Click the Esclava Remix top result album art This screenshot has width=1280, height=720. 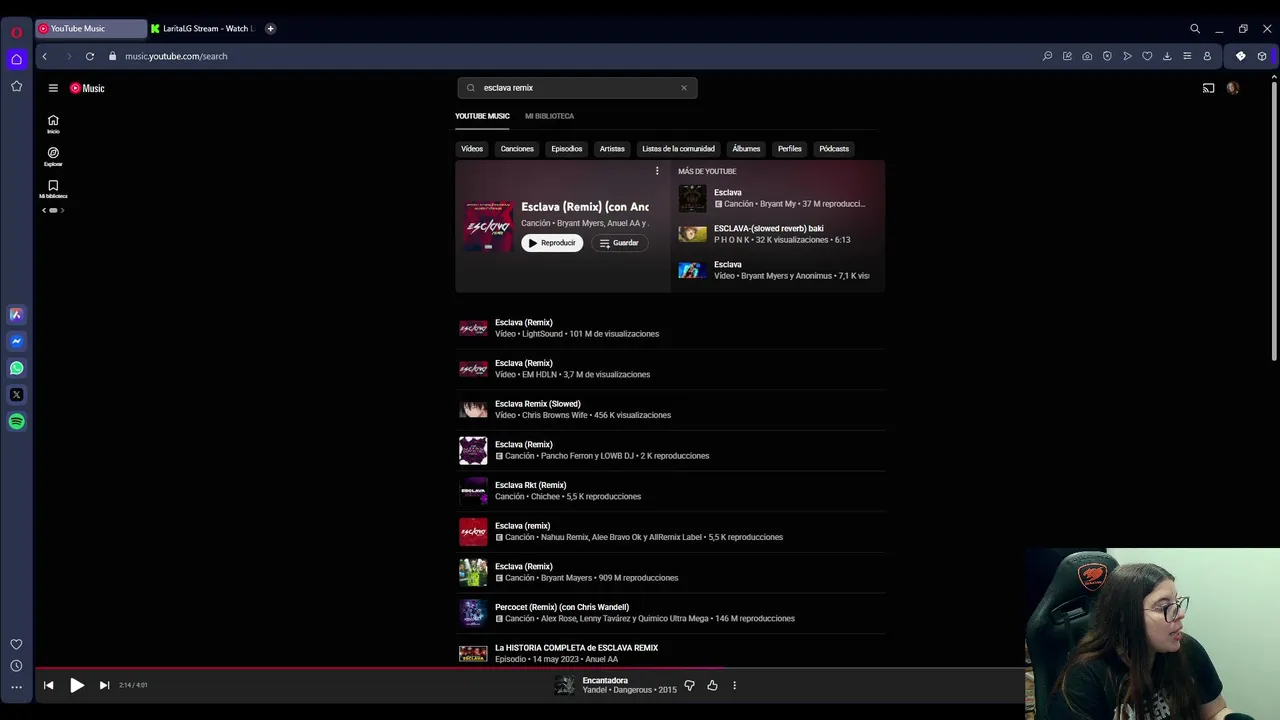click(x=488, y=226)
